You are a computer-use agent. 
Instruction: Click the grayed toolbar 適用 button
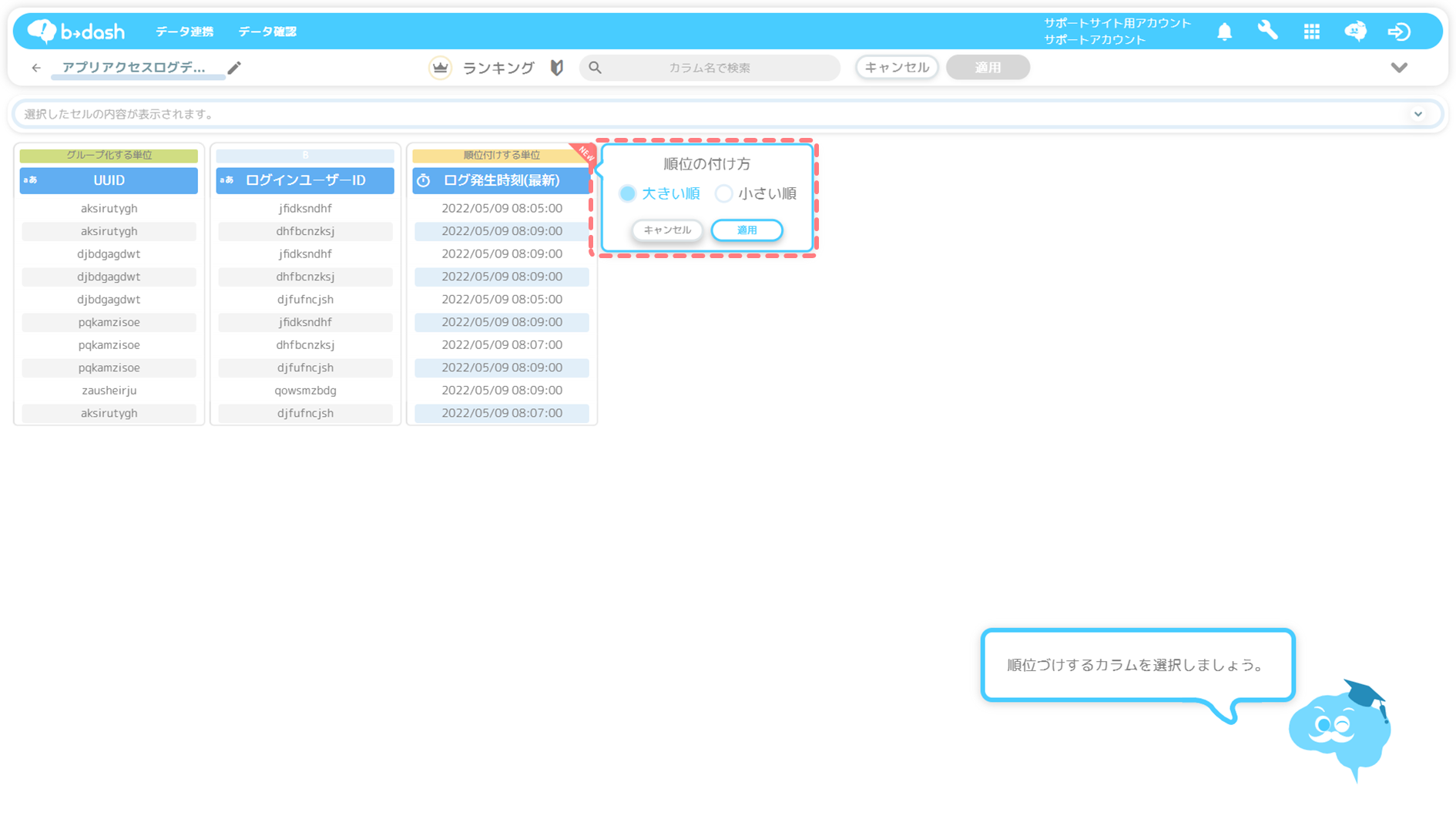click(x=988, y=68)
